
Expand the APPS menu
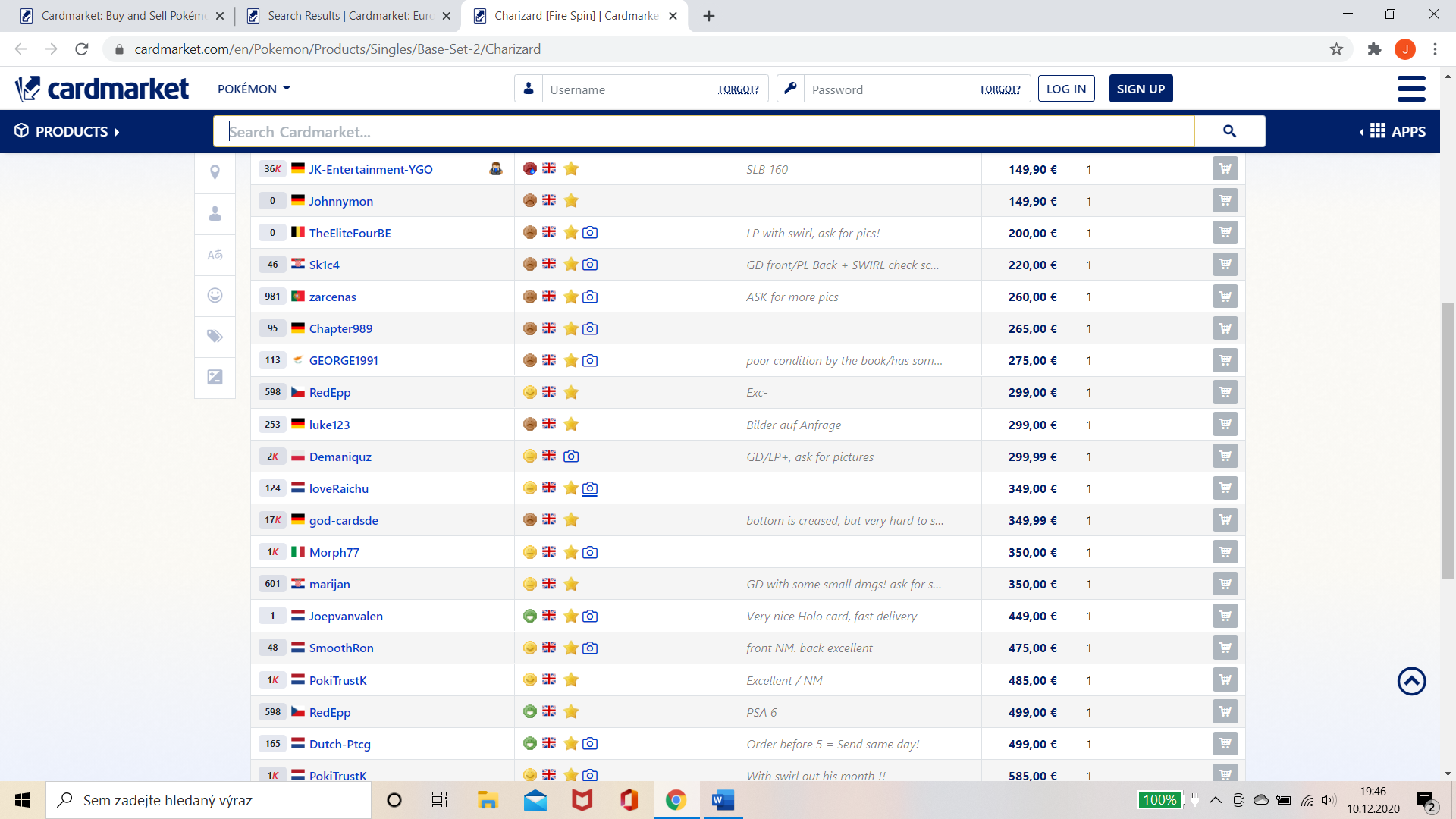click(x=1392, y=131)
